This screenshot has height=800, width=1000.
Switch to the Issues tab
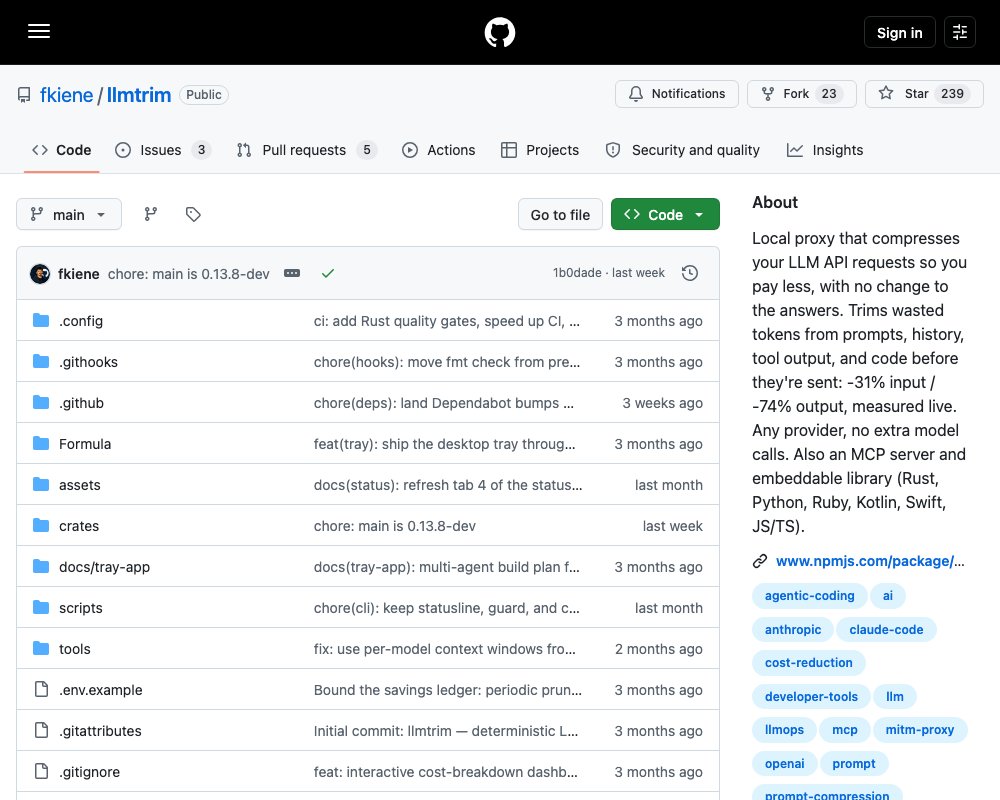tap(163, 150)
